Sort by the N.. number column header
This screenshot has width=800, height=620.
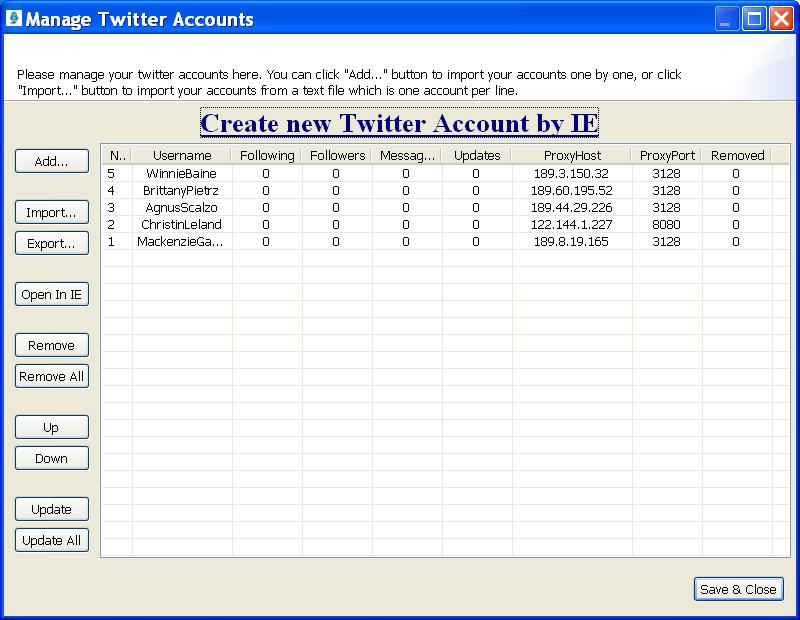(117, 156)
